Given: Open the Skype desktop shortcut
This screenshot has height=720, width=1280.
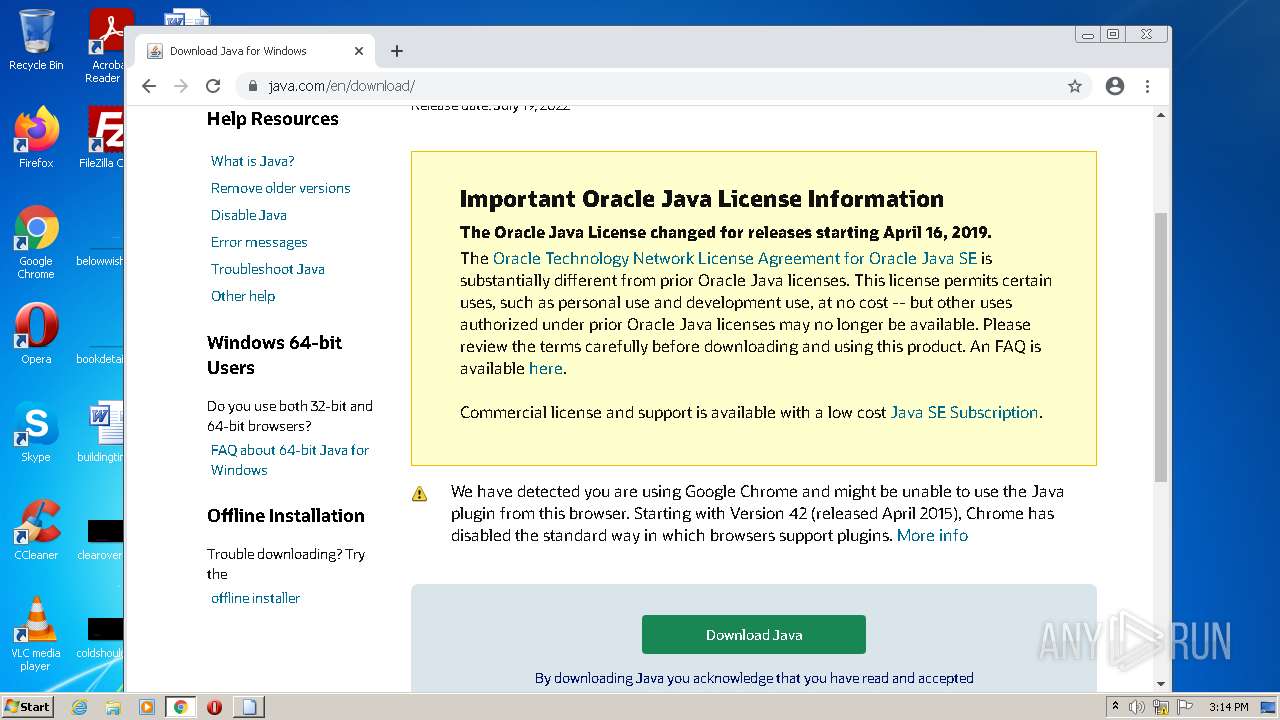Looking at the screenshot, I should click(36, 432).
